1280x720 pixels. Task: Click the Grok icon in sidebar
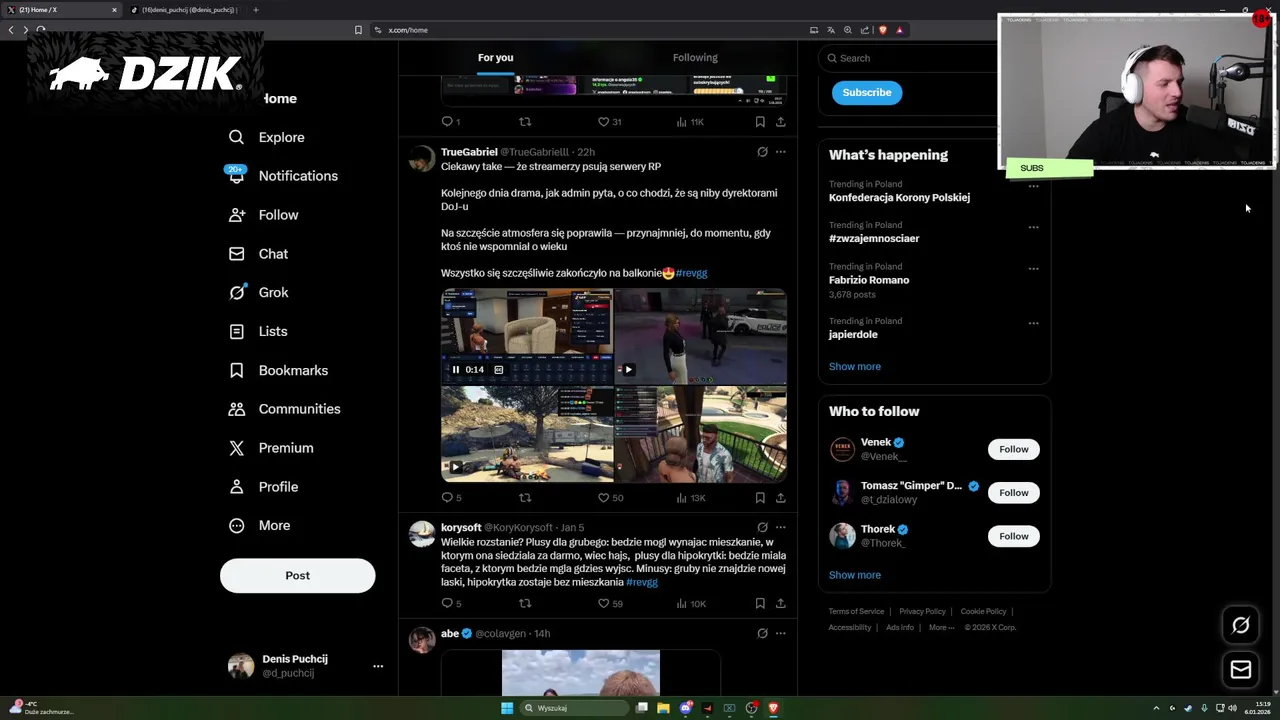point(236,293)
